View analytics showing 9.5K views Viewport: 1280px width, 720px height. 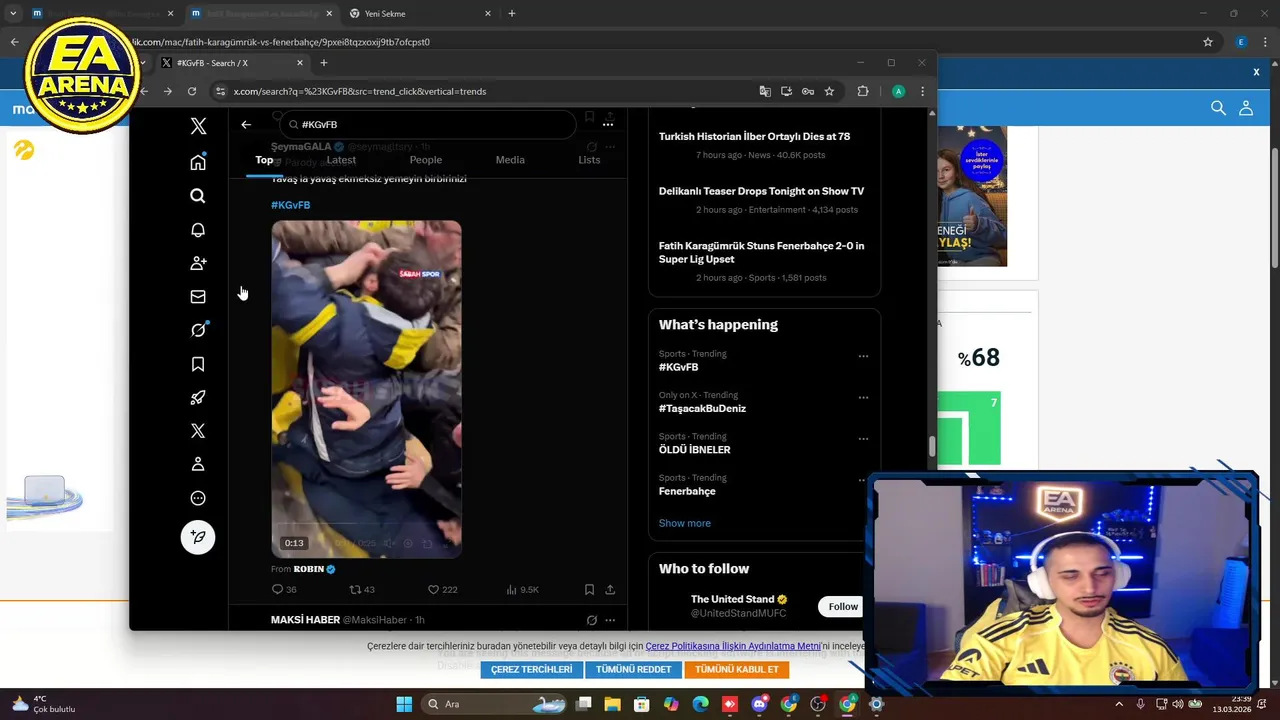click(x=522, y=590)
